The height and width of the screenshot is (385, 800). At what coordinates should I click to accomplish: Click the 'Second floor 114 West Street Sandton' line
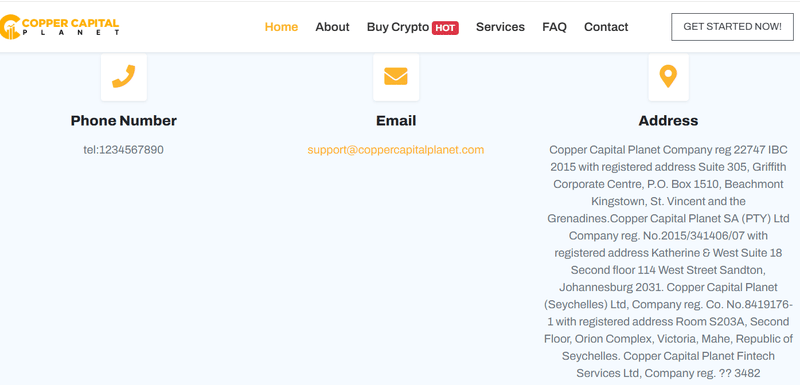(668, 270)
